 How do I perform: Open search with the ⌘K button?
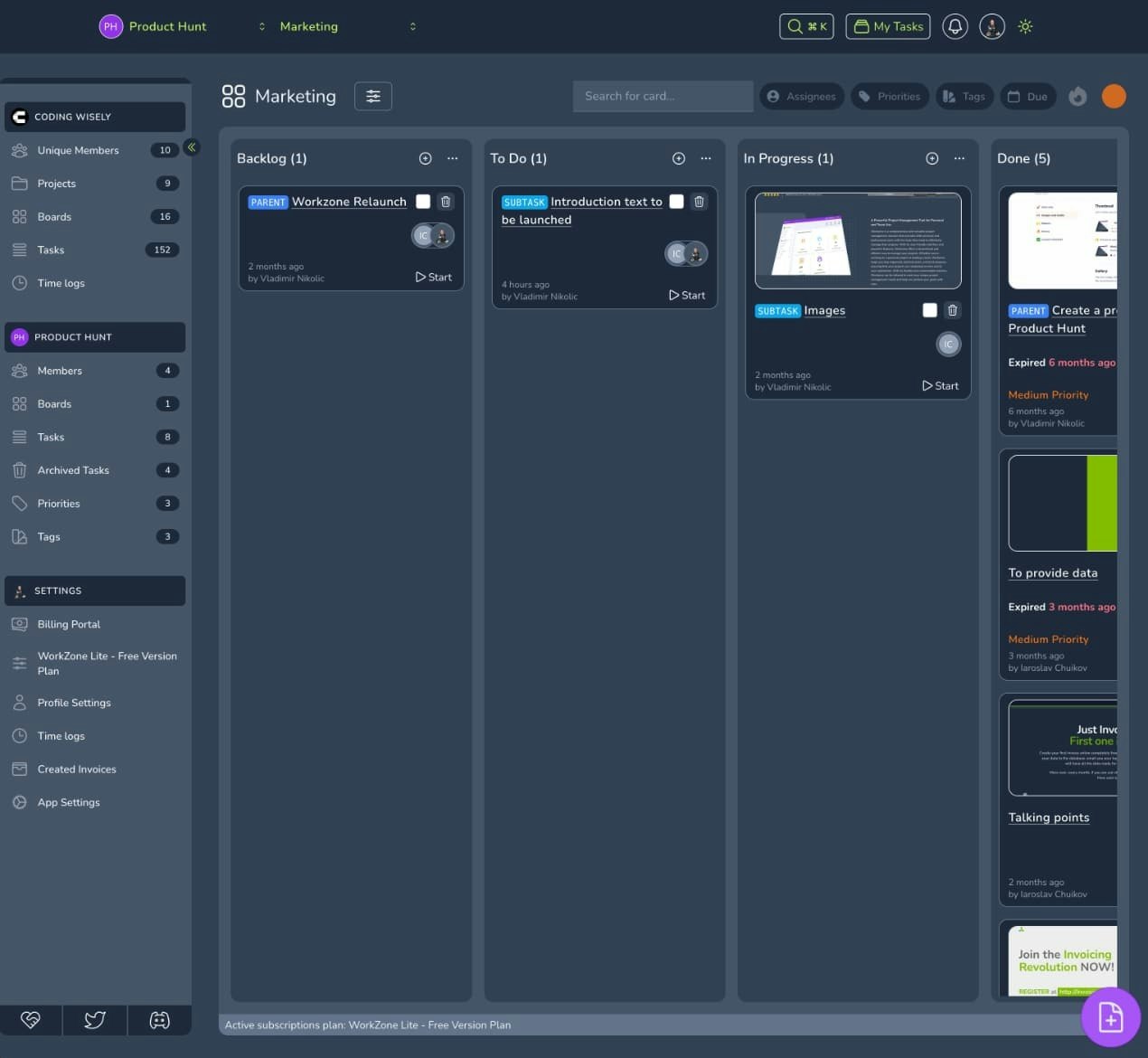pos(806,26)
